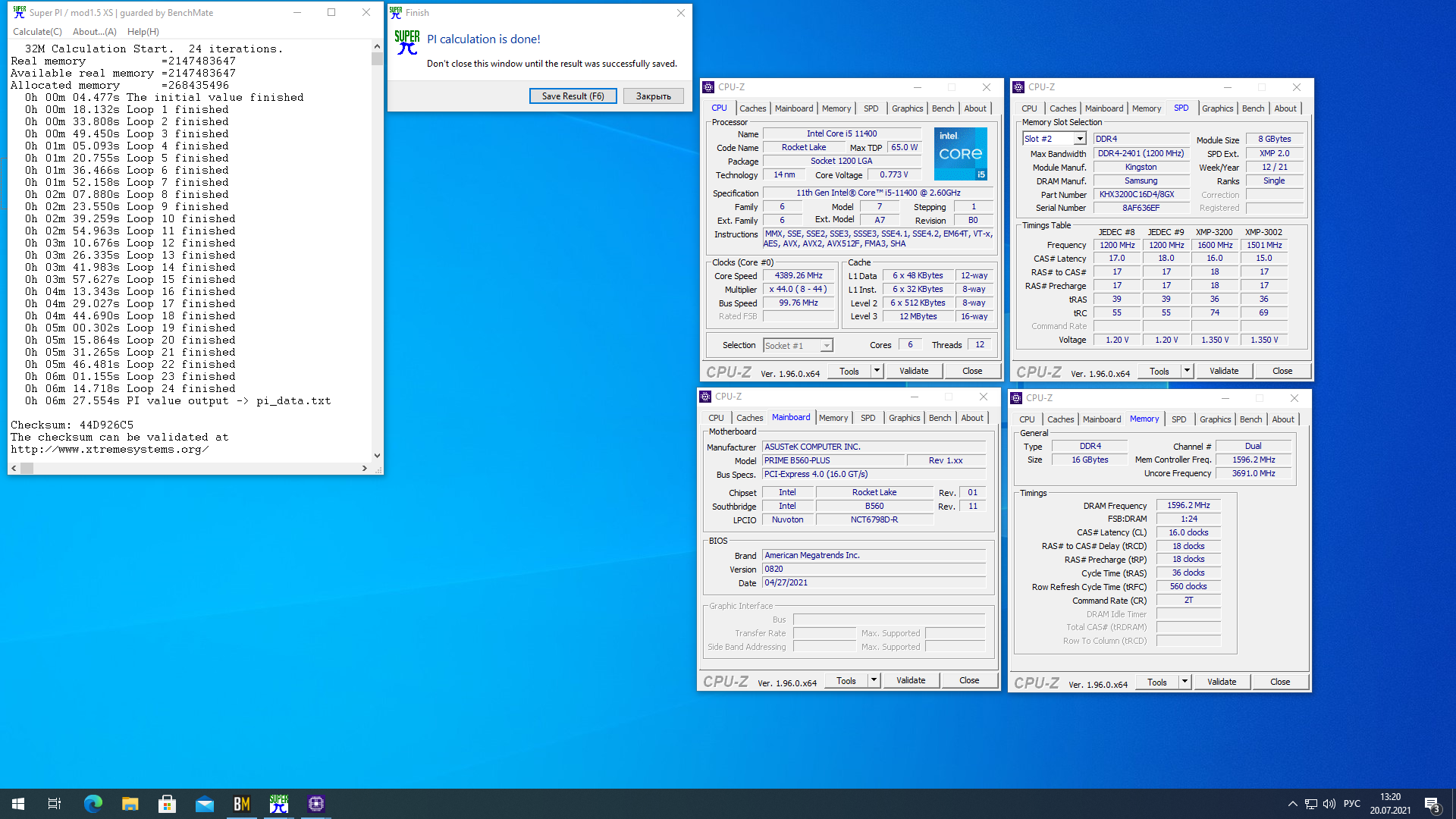
Task: Open the Slot #2 memory slot dropdown
Action: pyautogui.click(x=1079, y=139)
